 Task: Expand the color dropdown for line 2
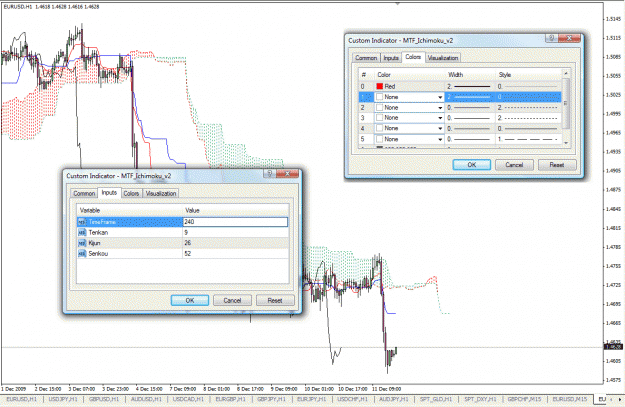click(440, 108)
